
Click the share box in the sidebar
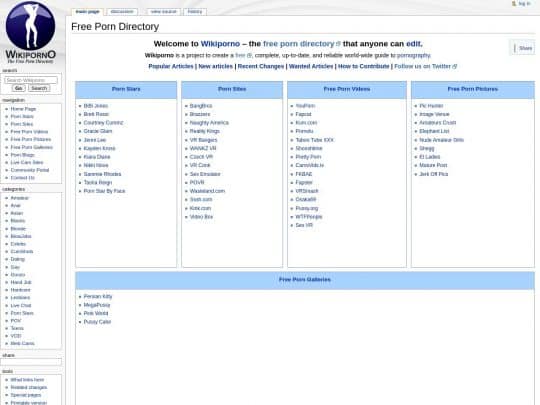click(x=31, y=362)
